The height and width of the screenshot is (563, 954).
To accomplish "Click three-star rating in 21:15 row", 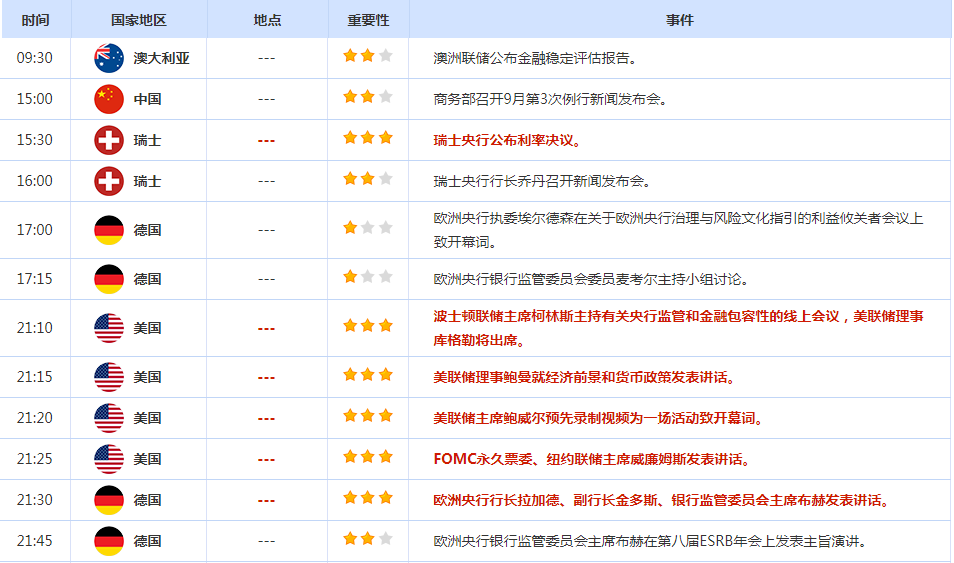I will pyautogui.click(x=367, y=375).
